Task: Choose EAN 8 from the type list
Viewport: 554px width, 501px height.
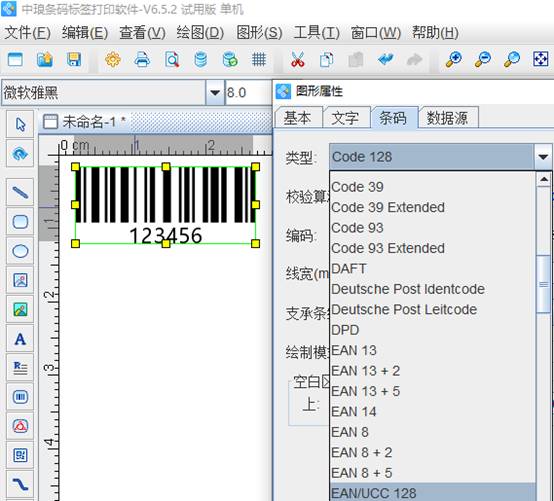Action: (433, 432)
